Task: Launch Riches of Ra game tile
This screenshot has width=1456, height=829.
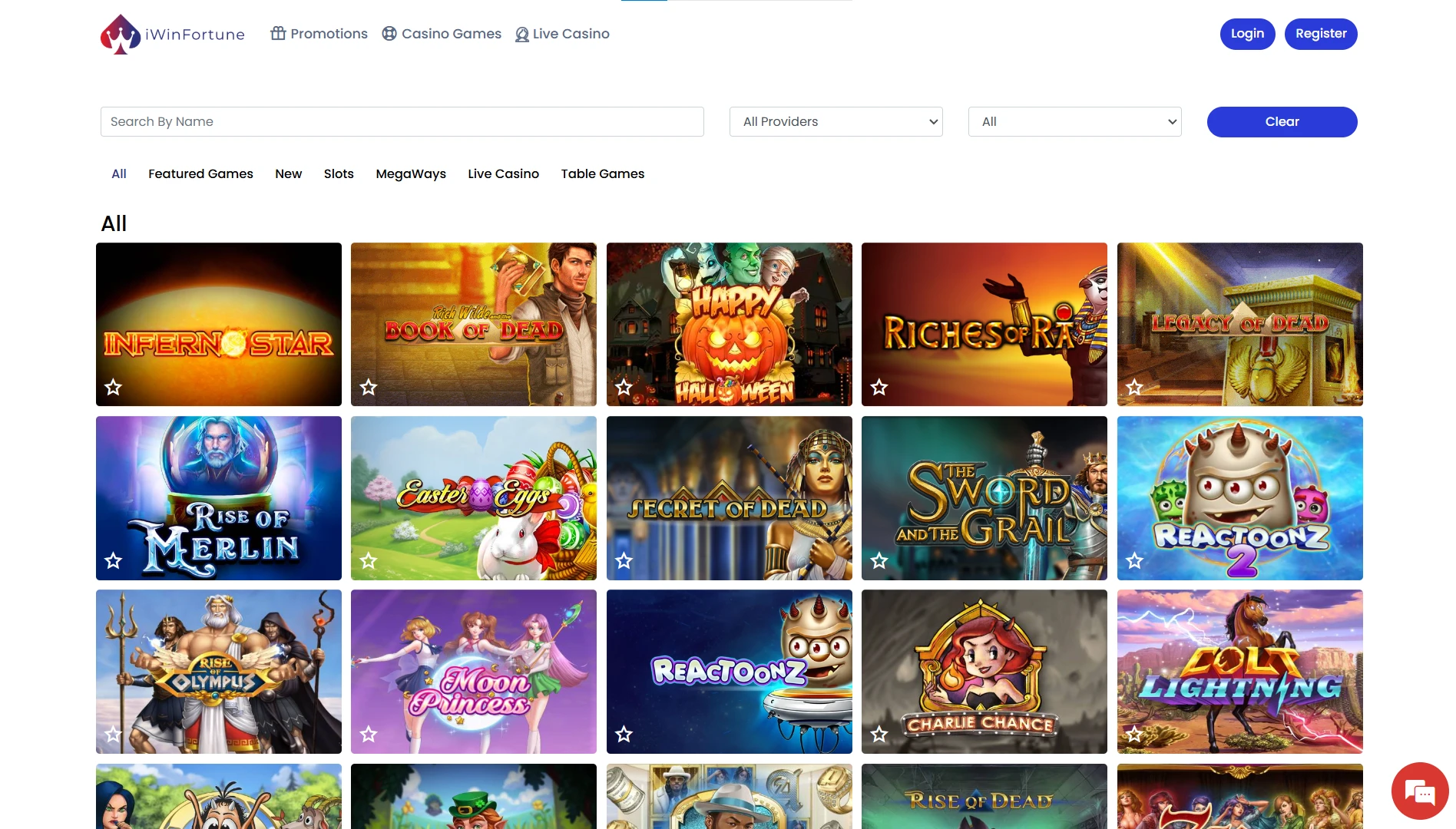Action: coord(984,325)
